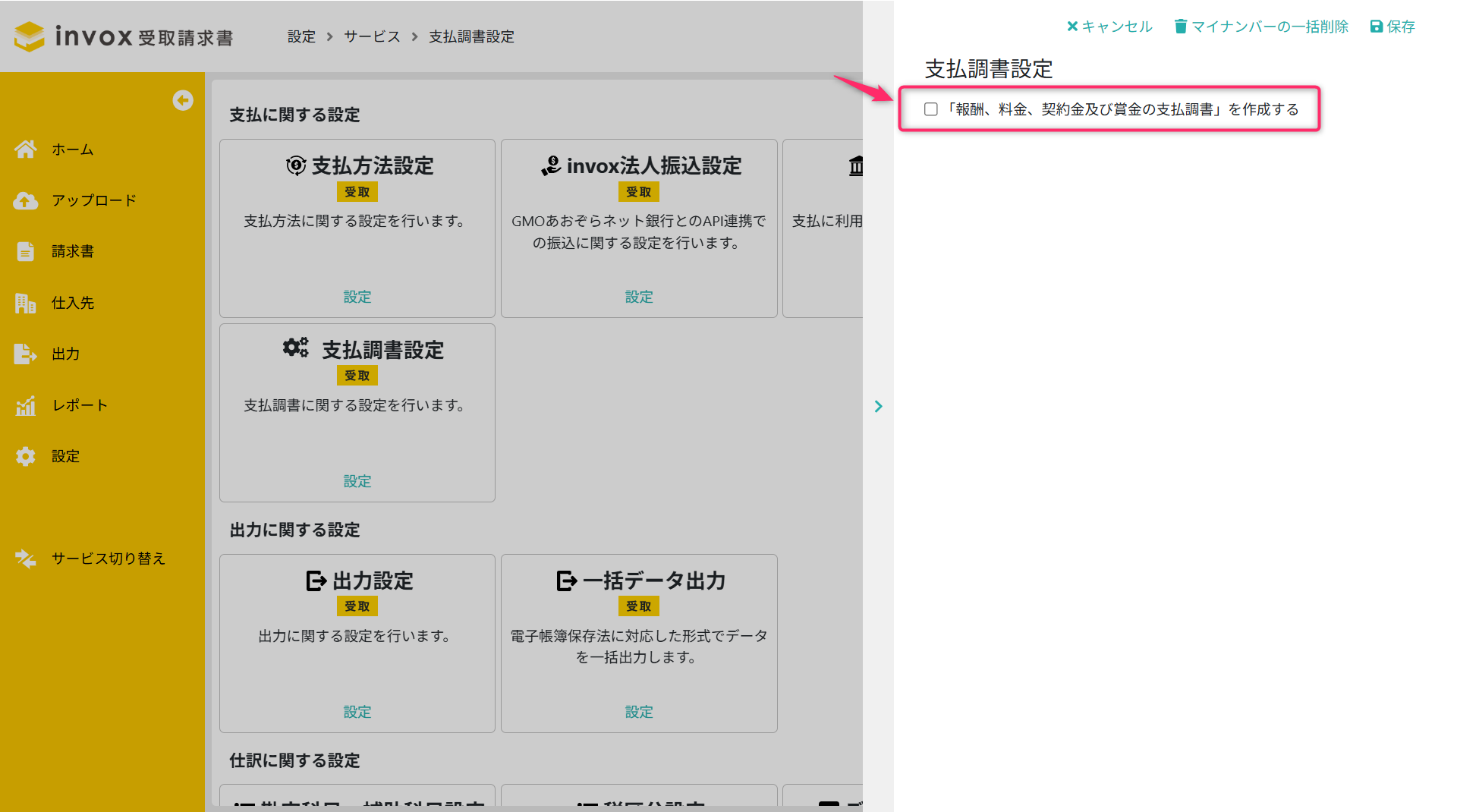Go to サービス in the breadcrumb
This screenshot has height=812, width=1457.
point(372,36)
